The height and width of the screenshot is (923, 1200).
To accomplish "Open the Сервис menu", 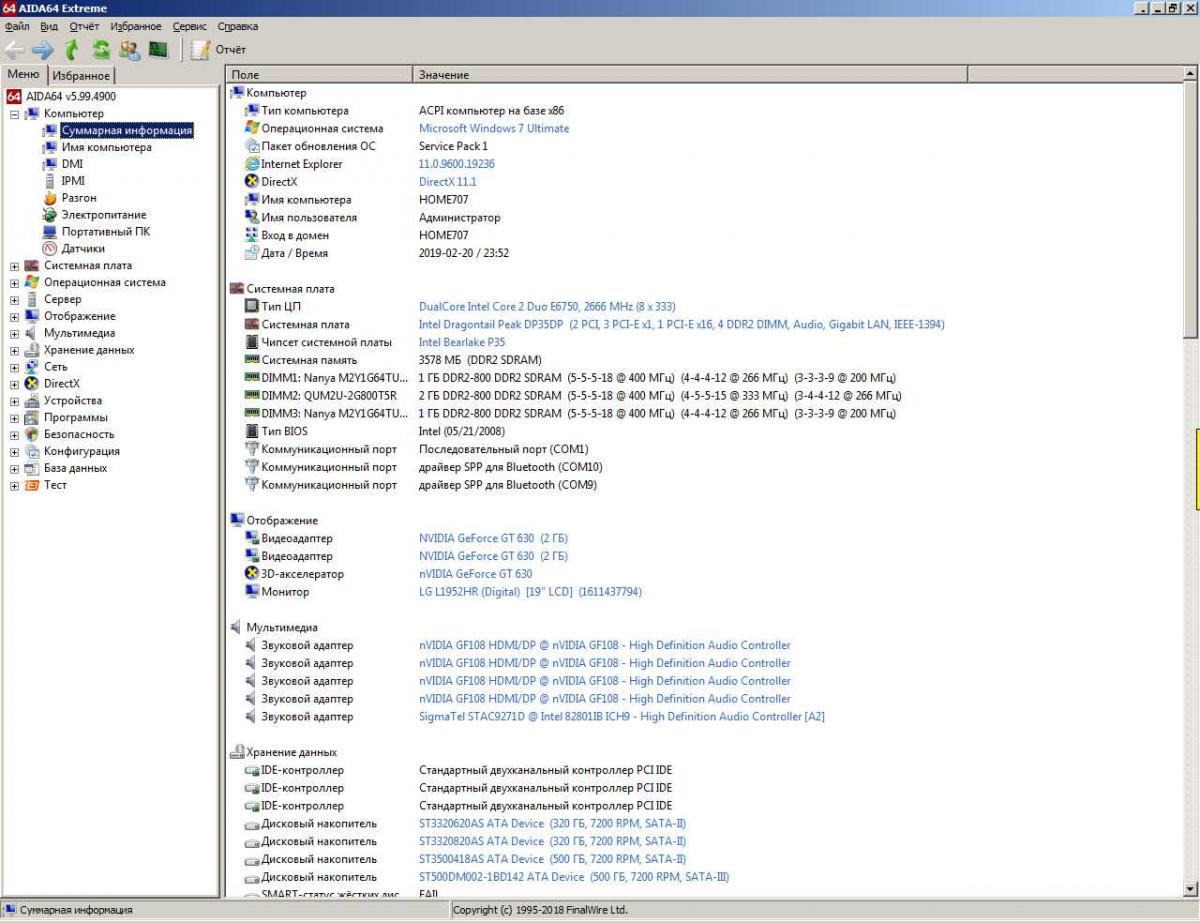I will point(189,26).
